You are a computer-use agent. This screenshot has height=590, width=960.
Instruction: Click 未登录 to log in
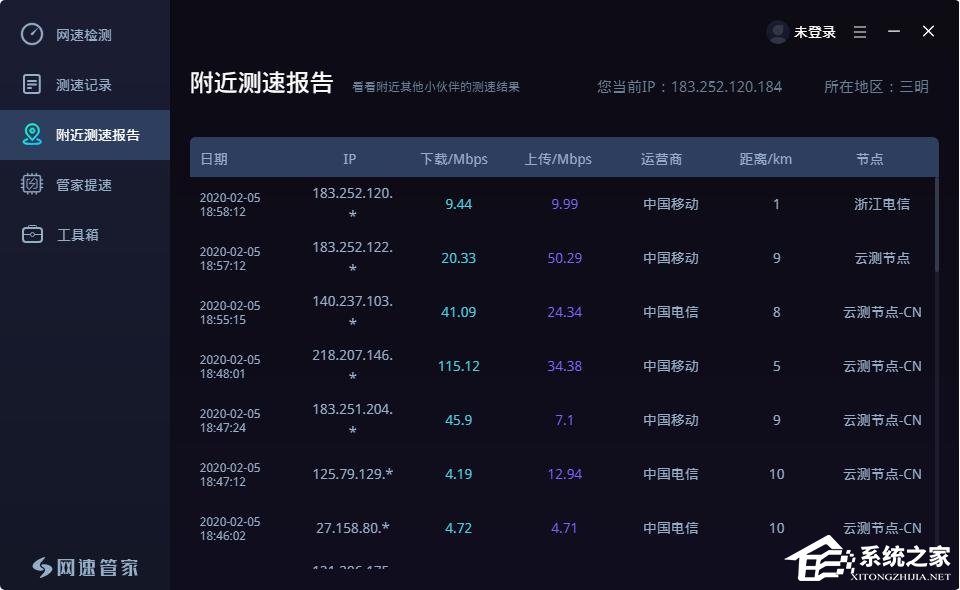814,32
